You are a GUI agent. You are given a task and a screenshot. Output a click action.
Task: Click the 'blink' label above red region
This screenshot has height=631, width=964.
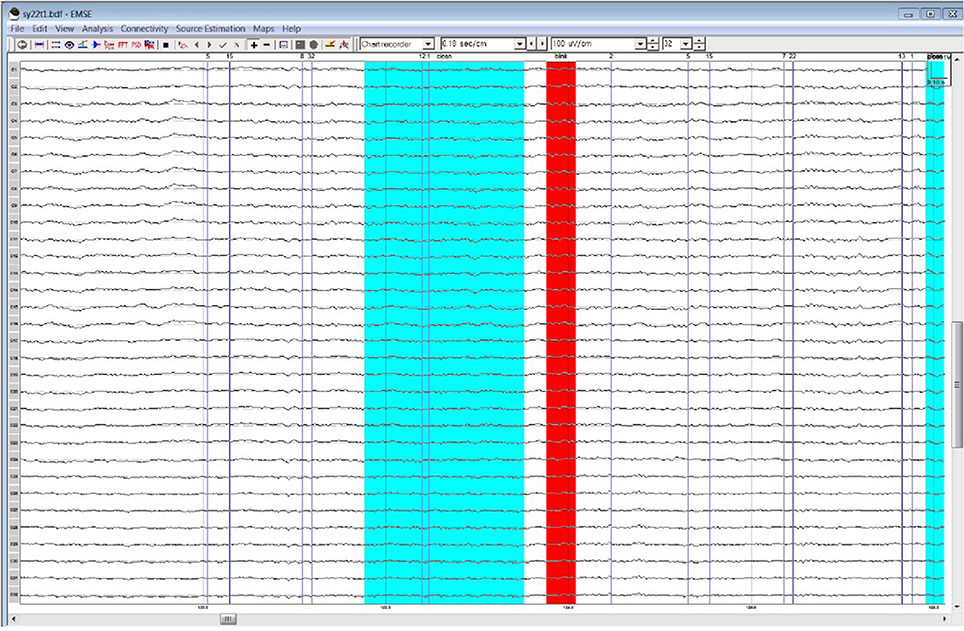tap(561, 56)
